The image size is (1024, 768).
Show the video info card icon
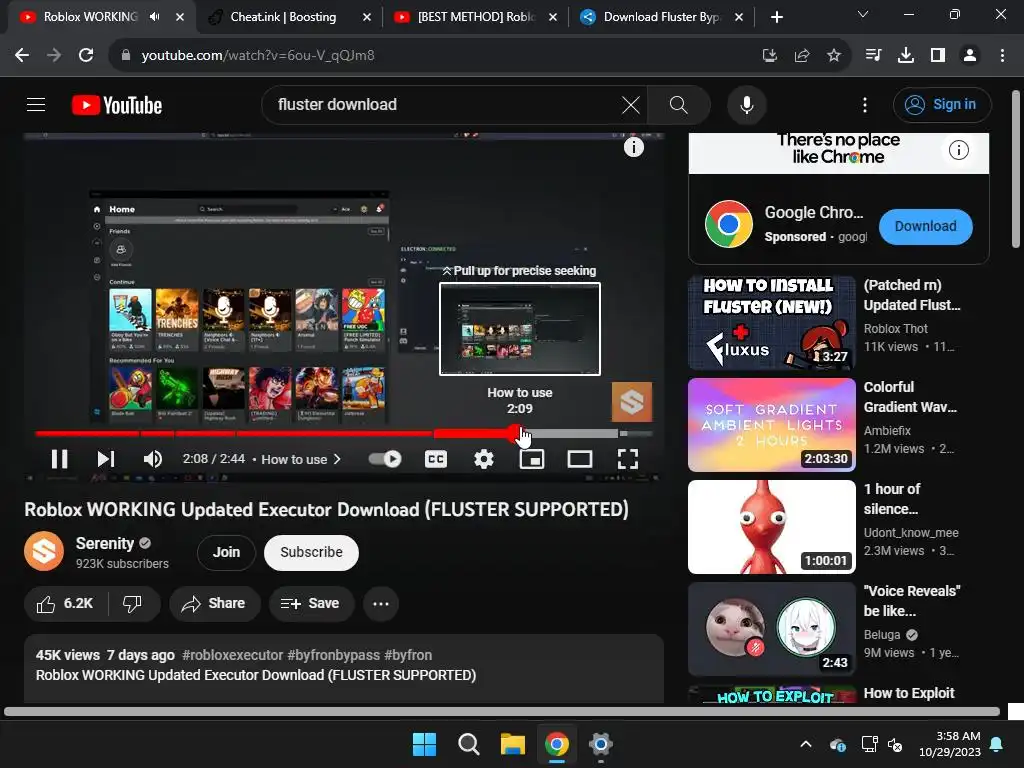point(633,147)
